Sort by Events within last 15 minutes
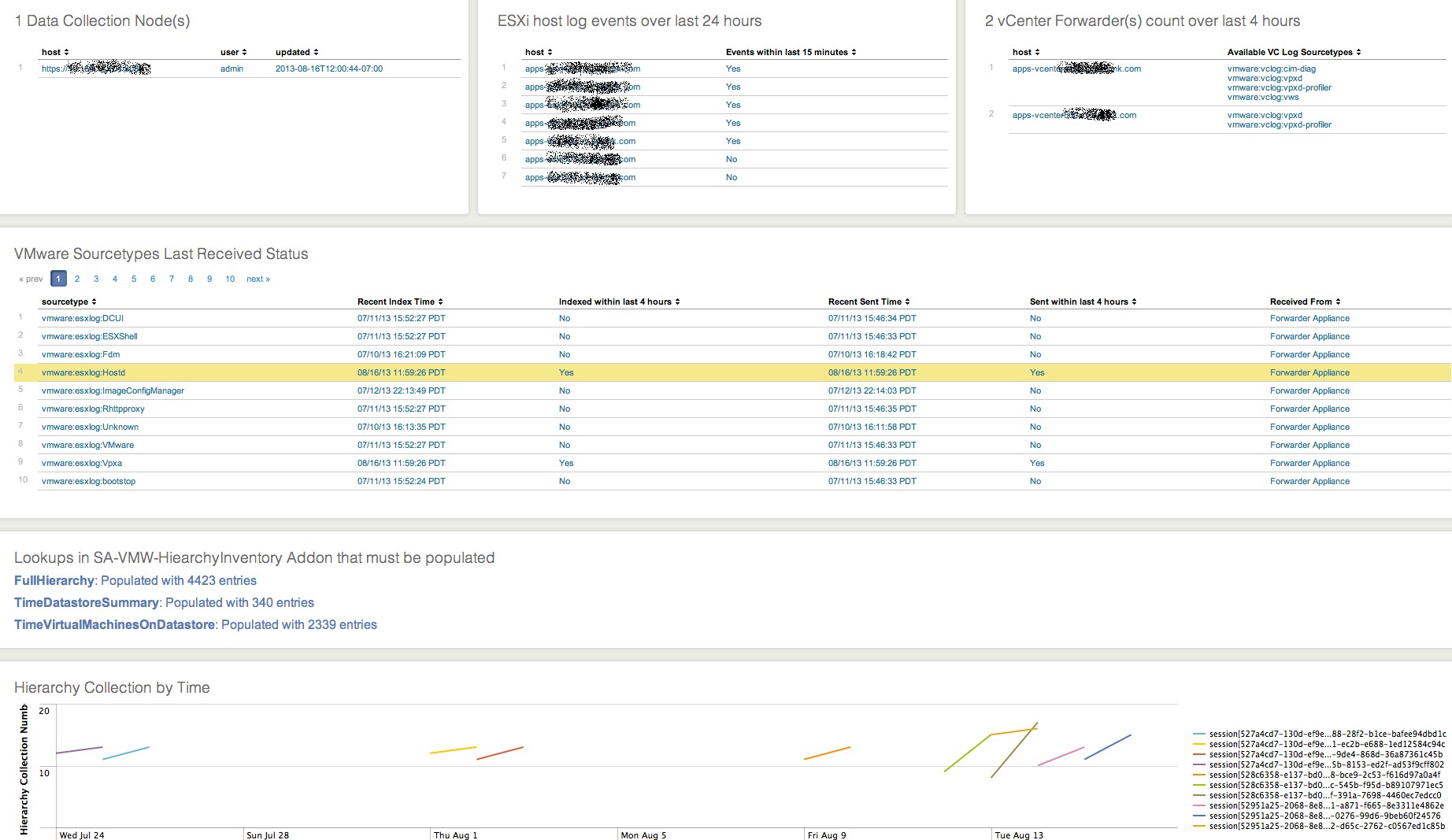Viewport: 1452px width, 840px height. 791,52
